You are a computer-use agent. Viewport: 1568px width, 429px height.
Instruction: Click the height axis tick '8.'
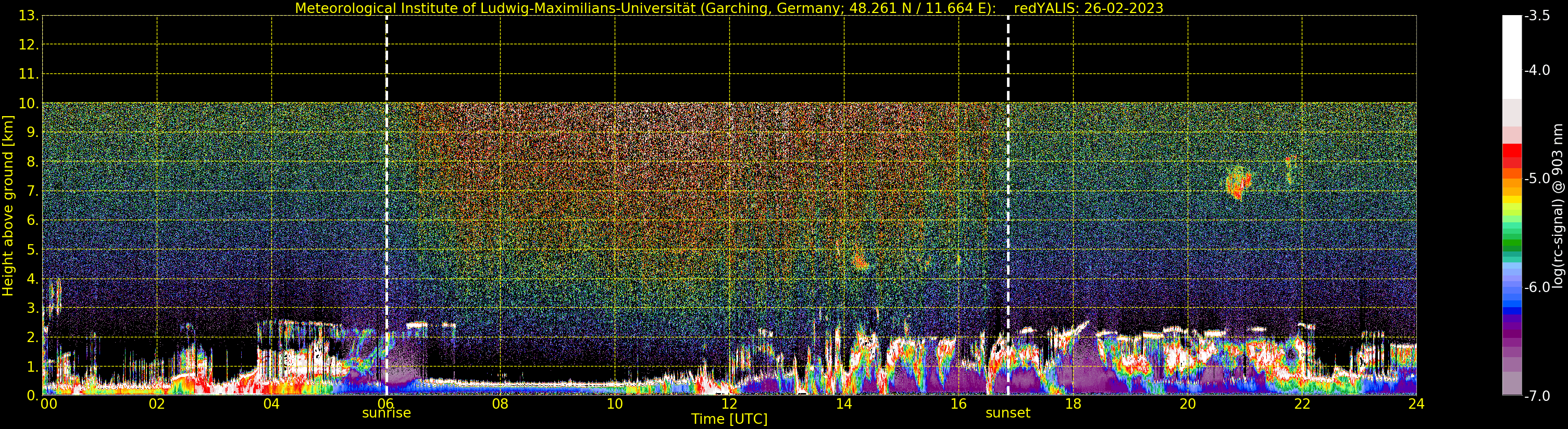click(32, 162)
